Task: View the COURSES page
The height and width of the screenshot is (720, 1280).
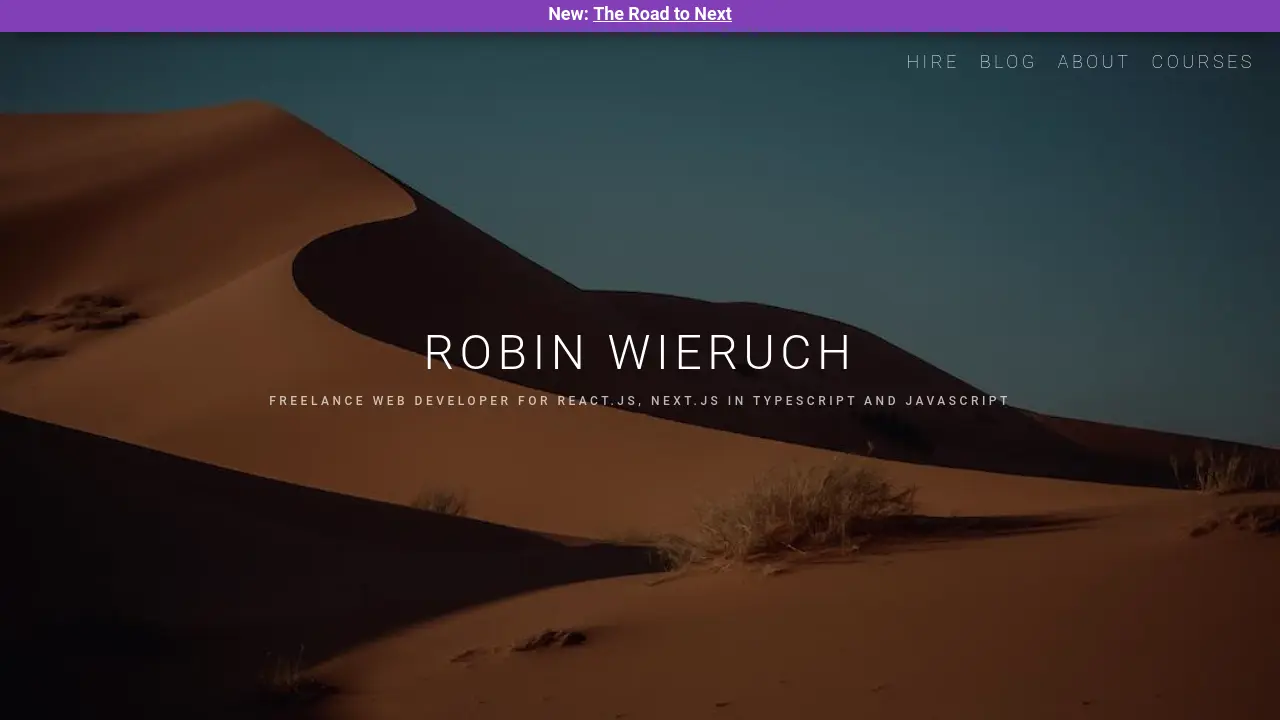Action: pos(1202,62)
